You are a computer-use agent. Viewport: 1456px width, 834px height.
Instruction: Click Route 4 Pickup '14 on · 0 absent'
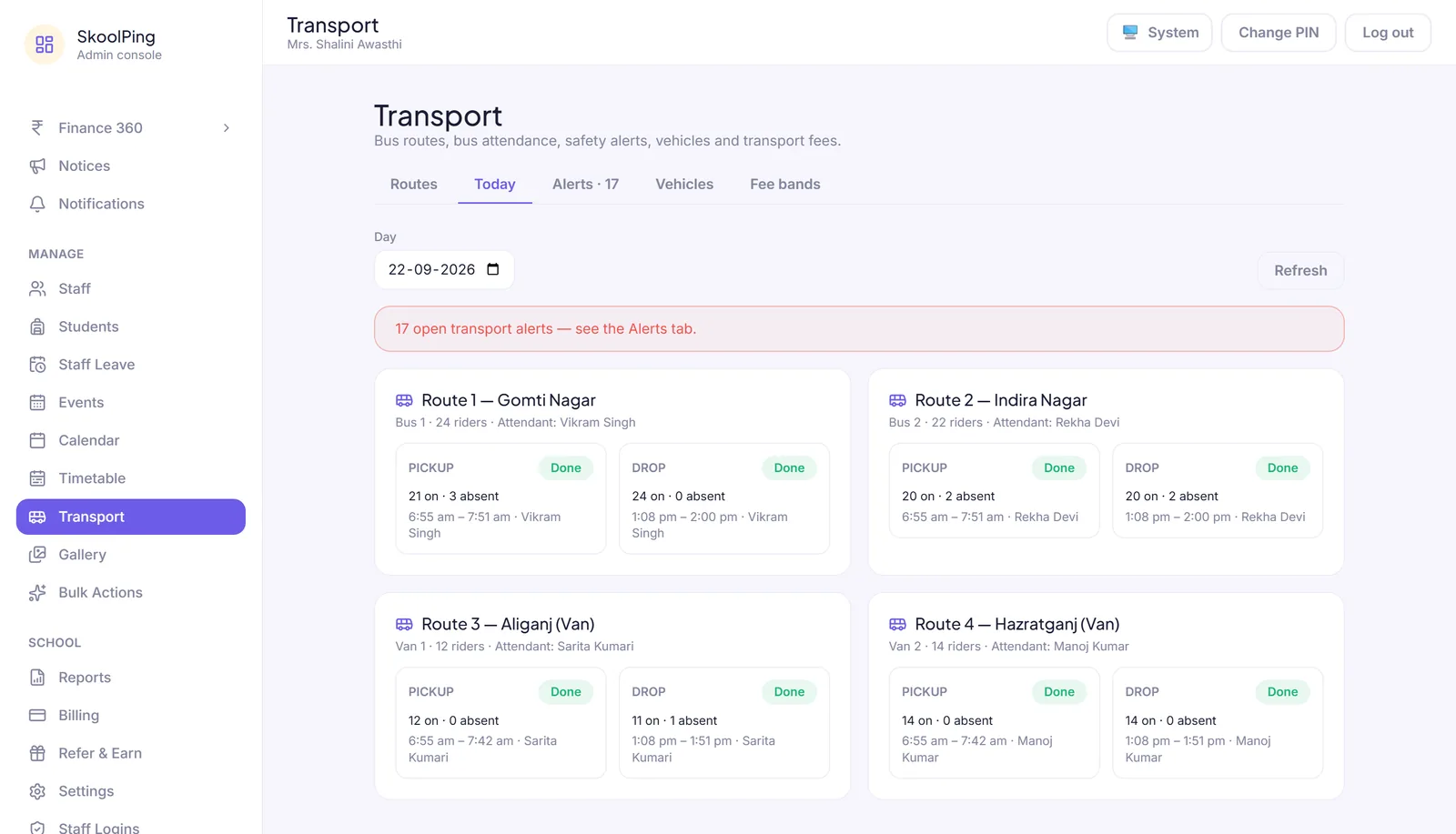(947, 721)
